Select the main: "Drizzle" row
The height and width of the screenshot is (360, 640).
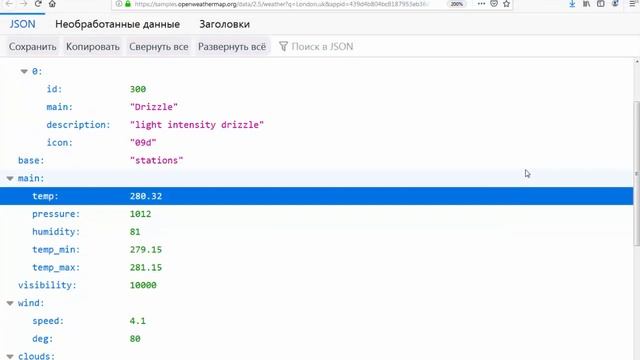pyautogui.click(x=317, y=107)
